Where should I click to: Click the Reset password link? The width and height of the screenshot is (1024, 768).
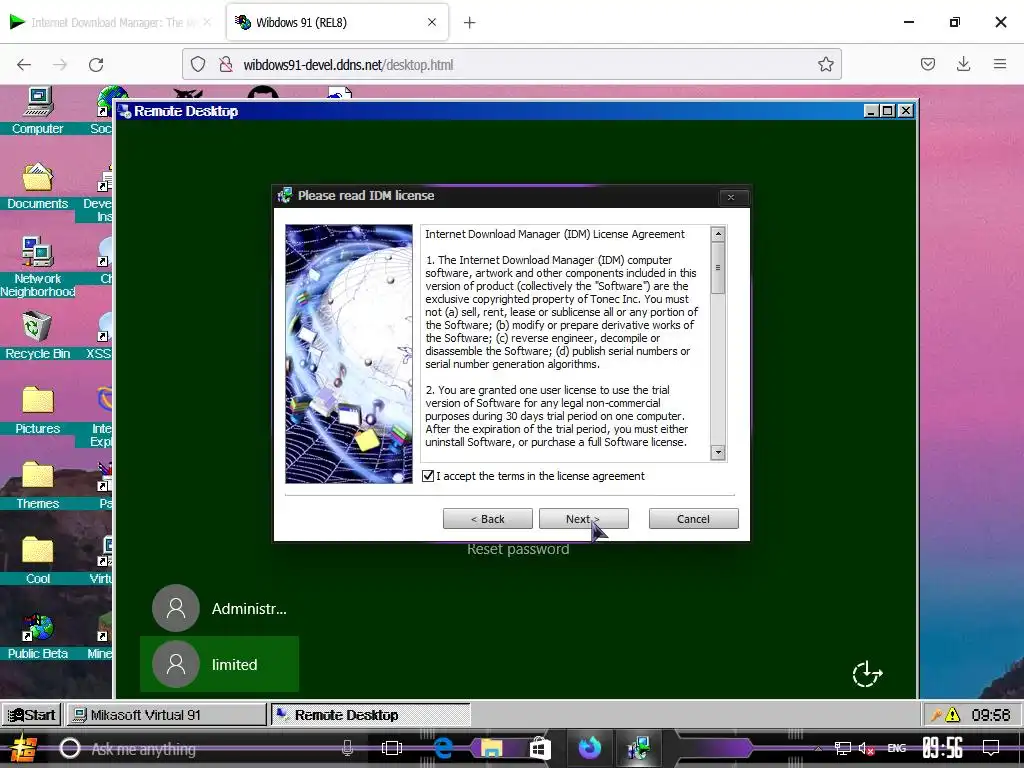(518, 549)
